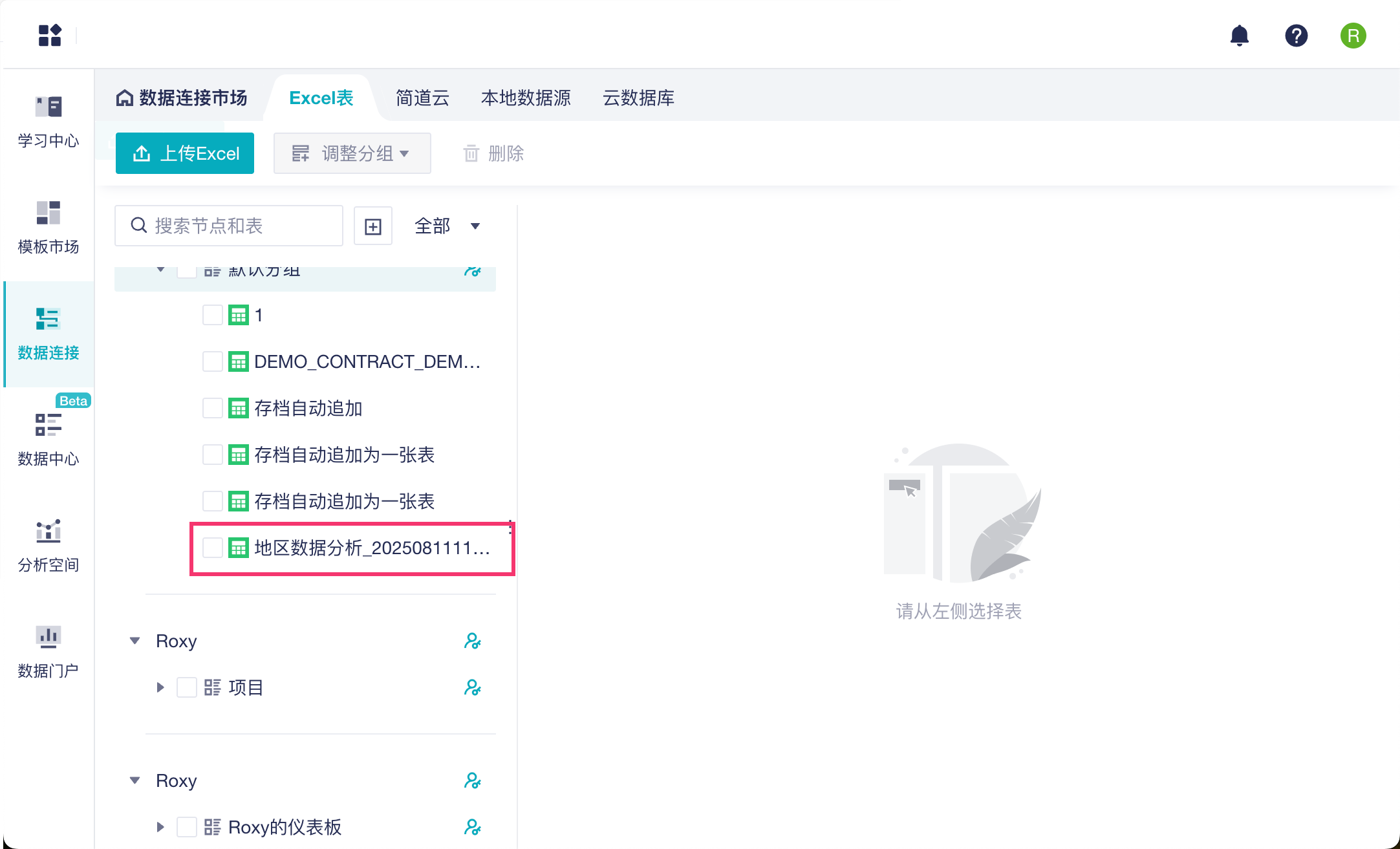Open 学习中心 in the sidebar

[48, 122]
